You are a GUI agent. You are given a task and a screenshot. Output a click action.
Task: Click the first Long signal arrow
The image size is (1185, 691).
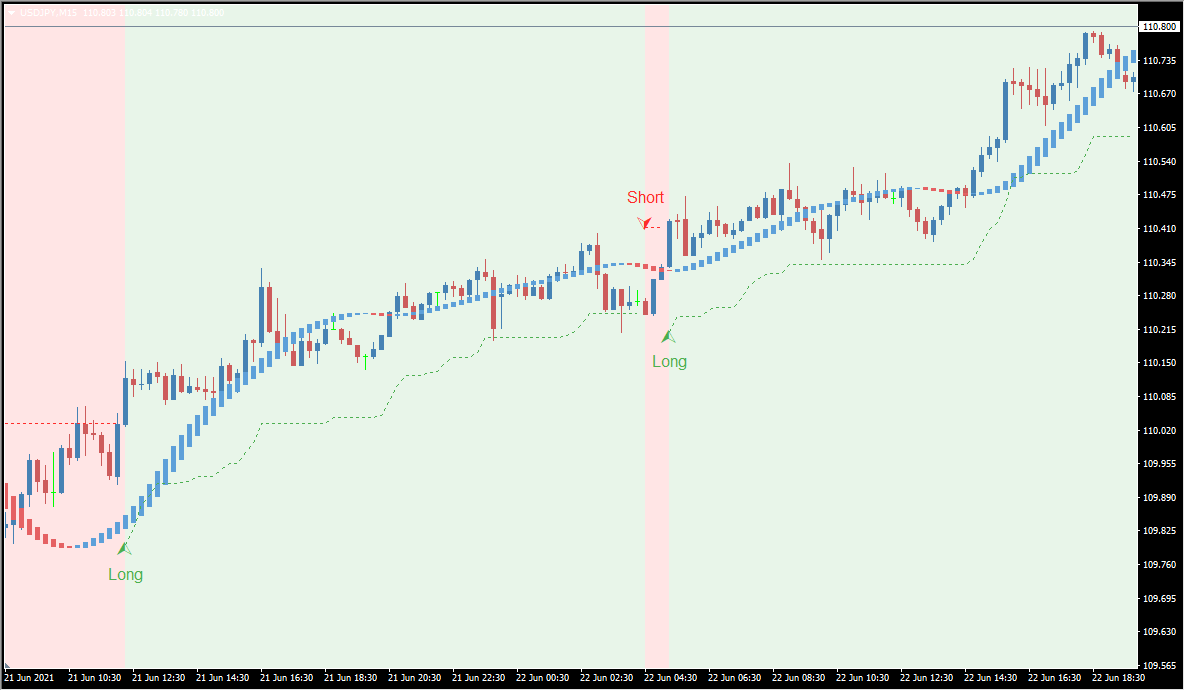pyautogui.click(x=124, y=548)
